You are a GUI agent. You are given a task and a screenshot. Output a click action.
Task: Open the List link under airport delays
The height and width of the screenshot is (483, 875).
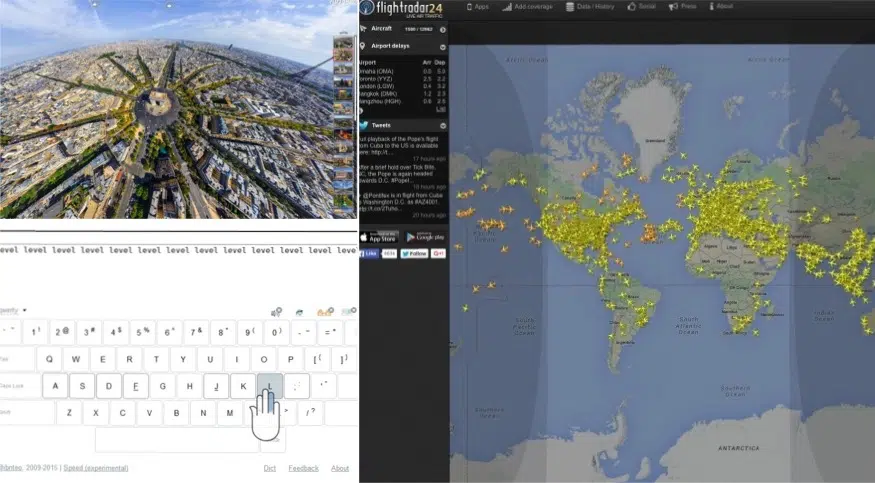(x=441, y=109)
